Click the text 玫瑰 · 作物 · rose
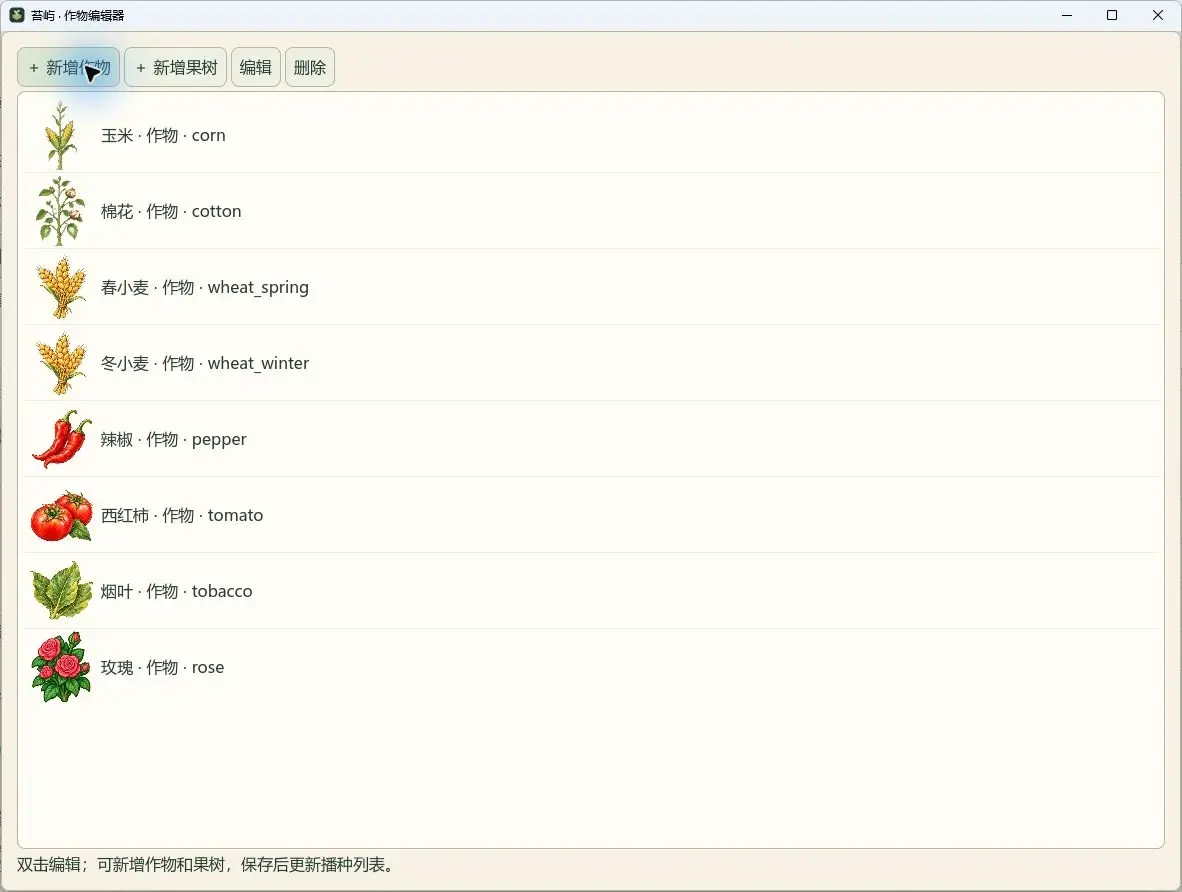 (162, 667)
